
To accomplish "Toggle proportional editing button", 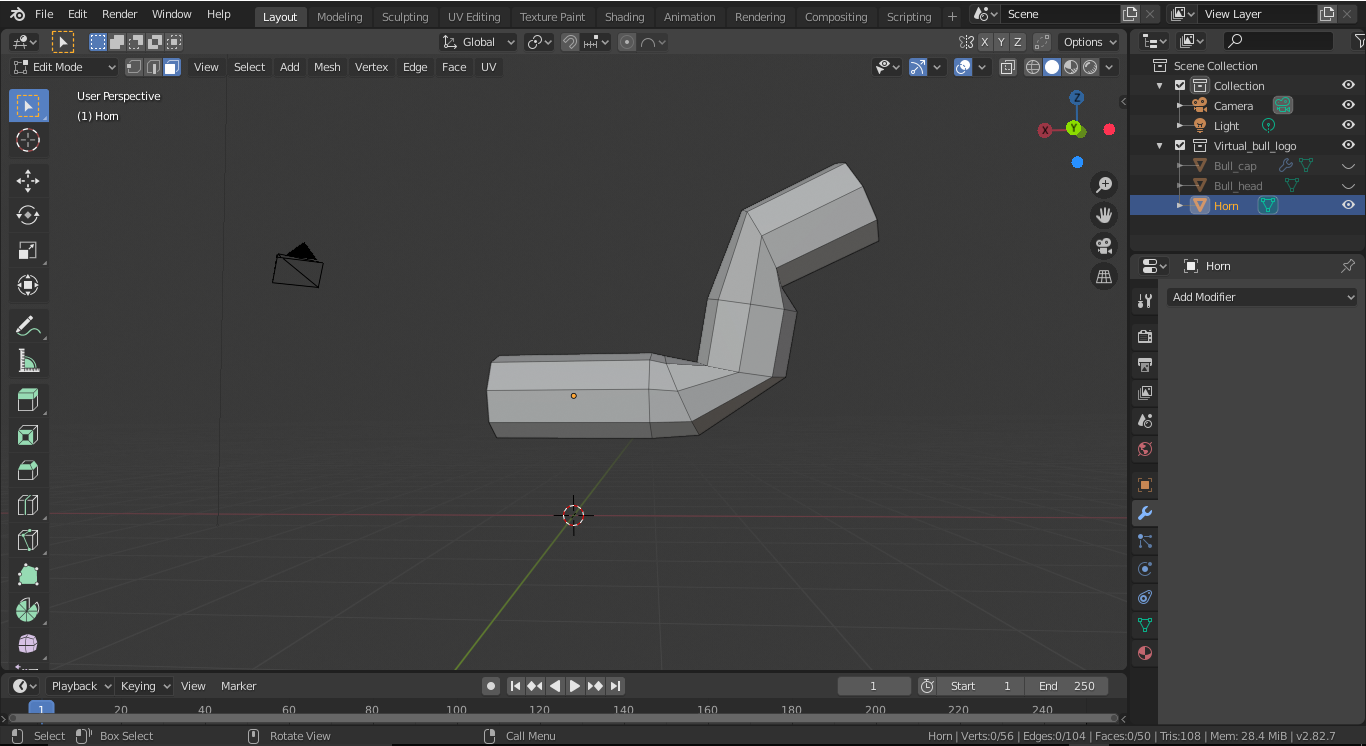I will 627,42.
